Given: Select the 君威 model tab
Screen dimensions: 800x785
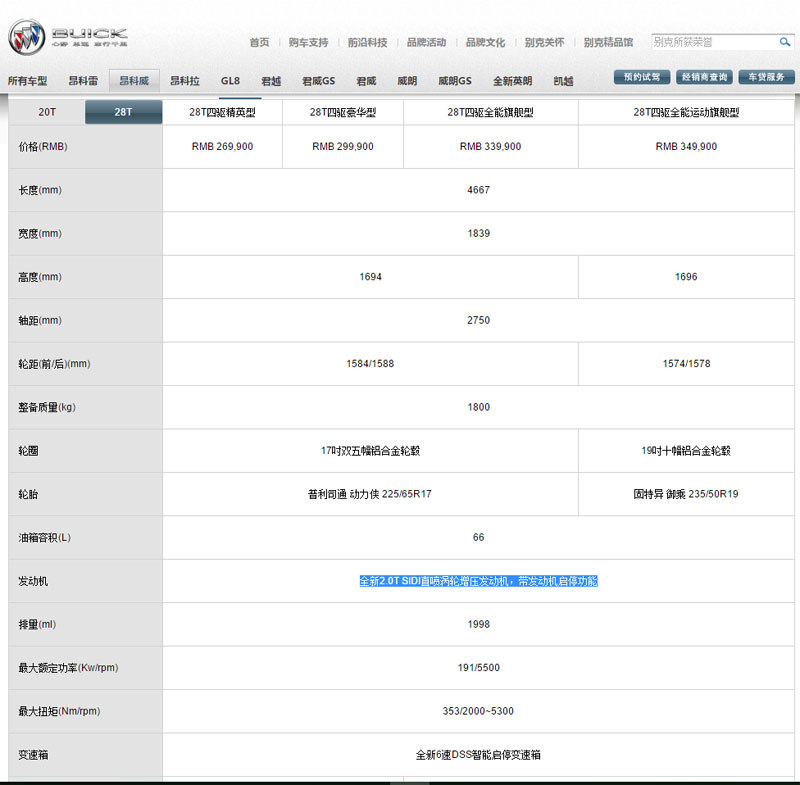Looking at the screenshot, I should point(366,81).
